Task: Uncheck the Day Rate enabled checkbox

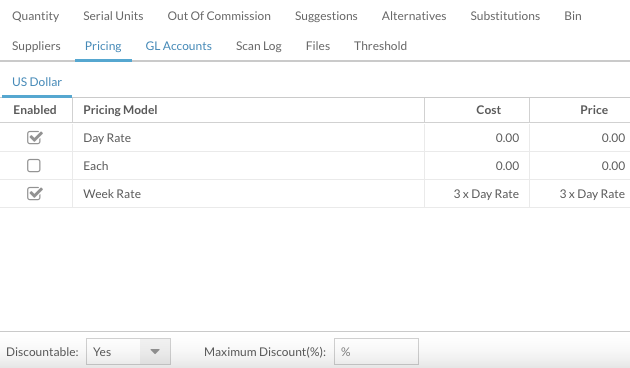Action: (x=34, y=137)
